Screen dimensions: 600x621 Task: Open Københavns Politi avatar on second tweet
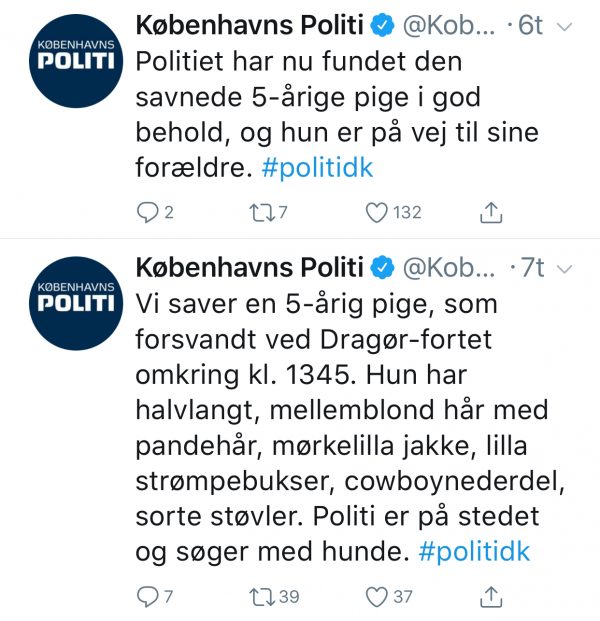coord(76,303)
